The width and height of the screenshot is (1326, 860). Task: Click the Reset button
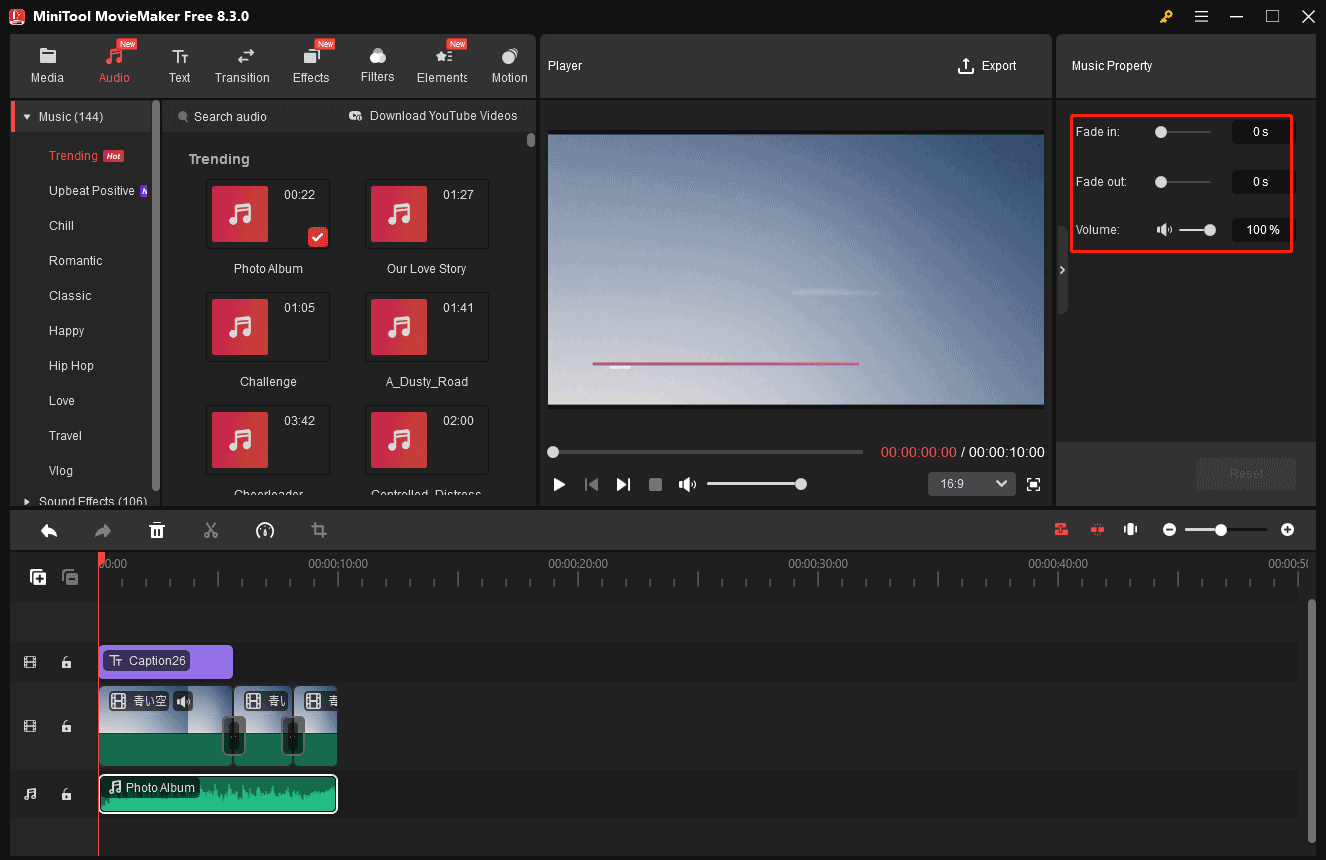click(x=1246, y=474)
